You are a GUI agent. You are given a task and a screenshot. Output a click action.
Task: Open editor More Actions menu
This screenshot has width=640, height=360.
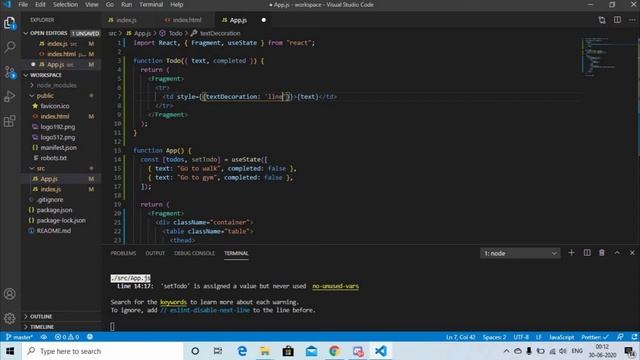pyautogui.click(x=632, y=20)
